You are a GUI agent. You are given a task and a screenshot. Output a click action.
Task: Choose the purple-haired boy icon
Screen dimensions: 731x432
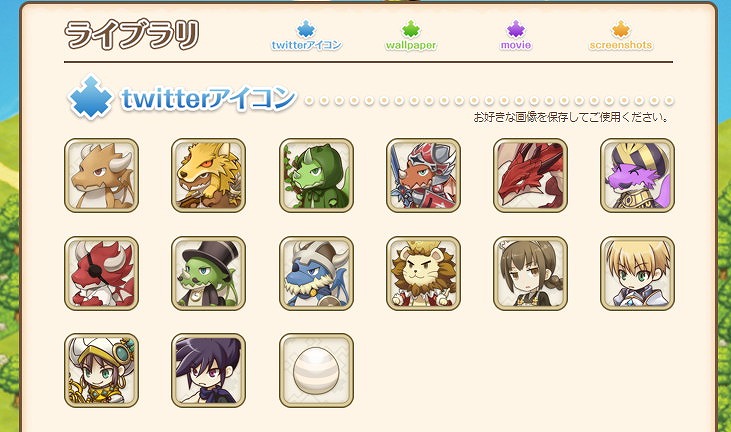[x=208, y=370]
